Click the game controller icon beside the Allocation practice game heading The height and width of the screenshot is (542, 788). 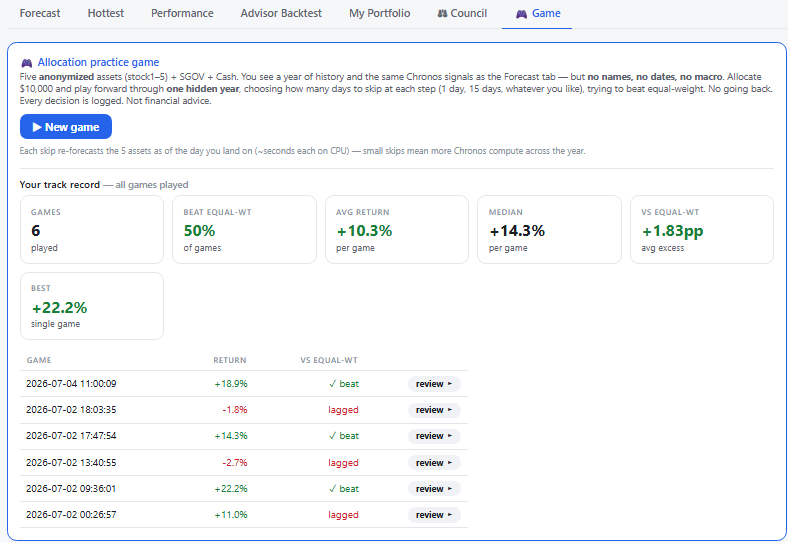[x=27, y=63]
